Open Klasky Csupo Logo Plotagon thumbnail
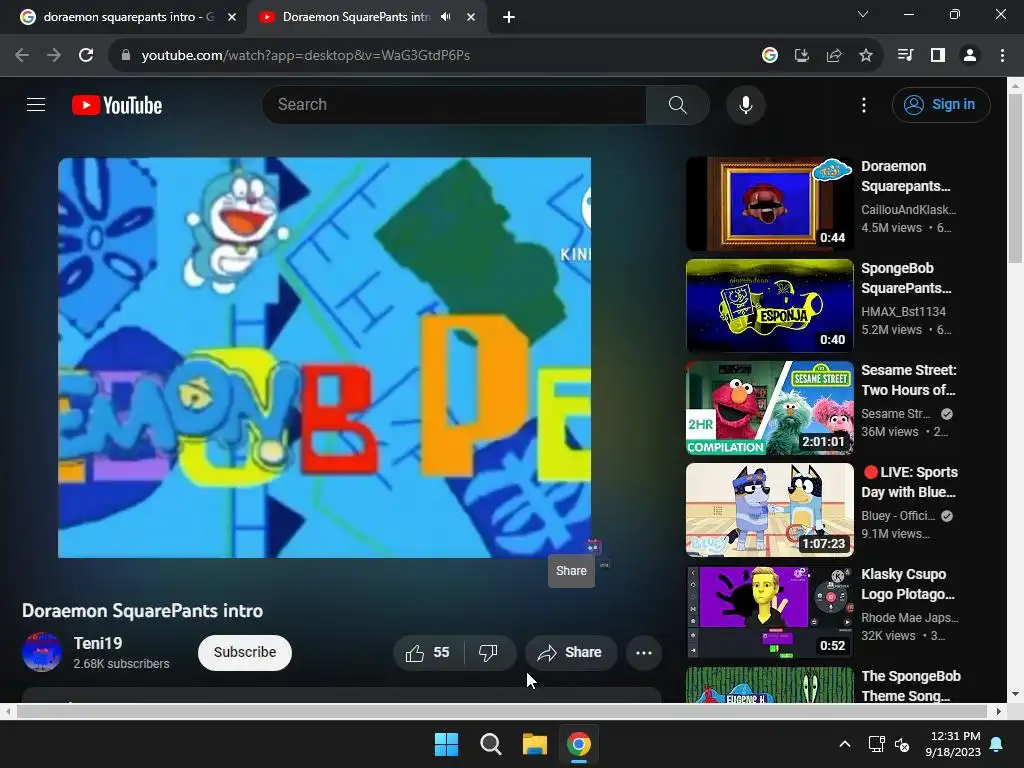This screenshot has width=1024, height=768. (769, 611)
